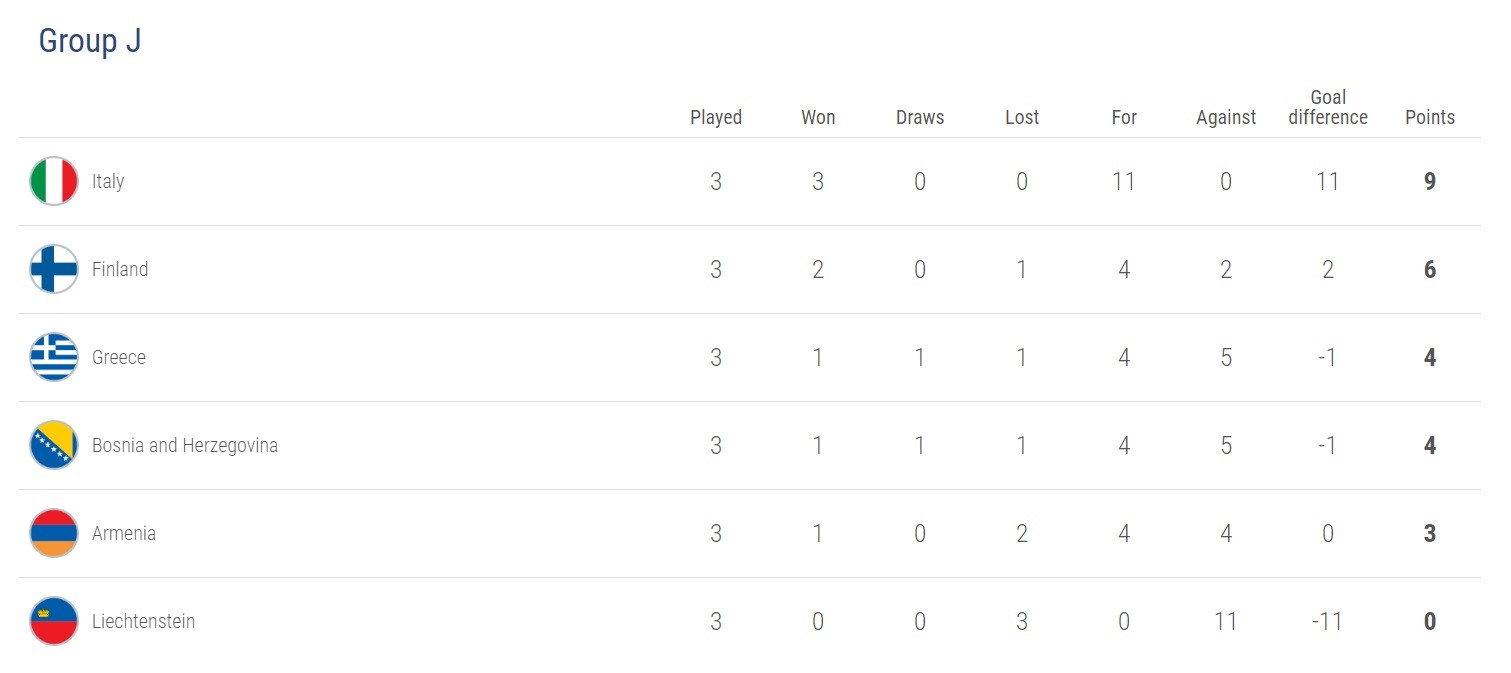
Task: Click the Italy flag icon
Action: pyautogui.click(x=54, y=181)
